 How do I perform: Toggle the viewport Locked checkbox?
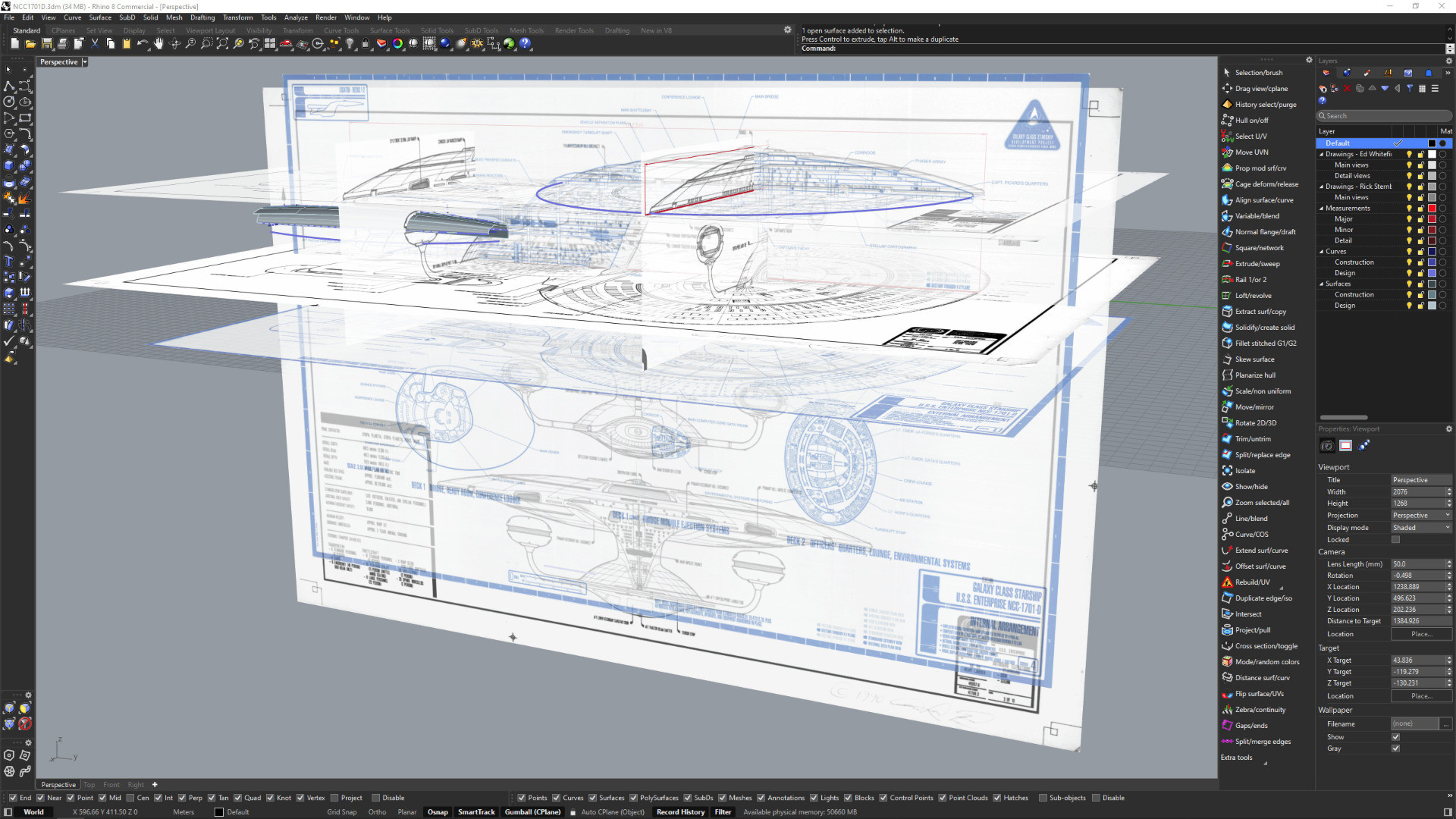1395,540
